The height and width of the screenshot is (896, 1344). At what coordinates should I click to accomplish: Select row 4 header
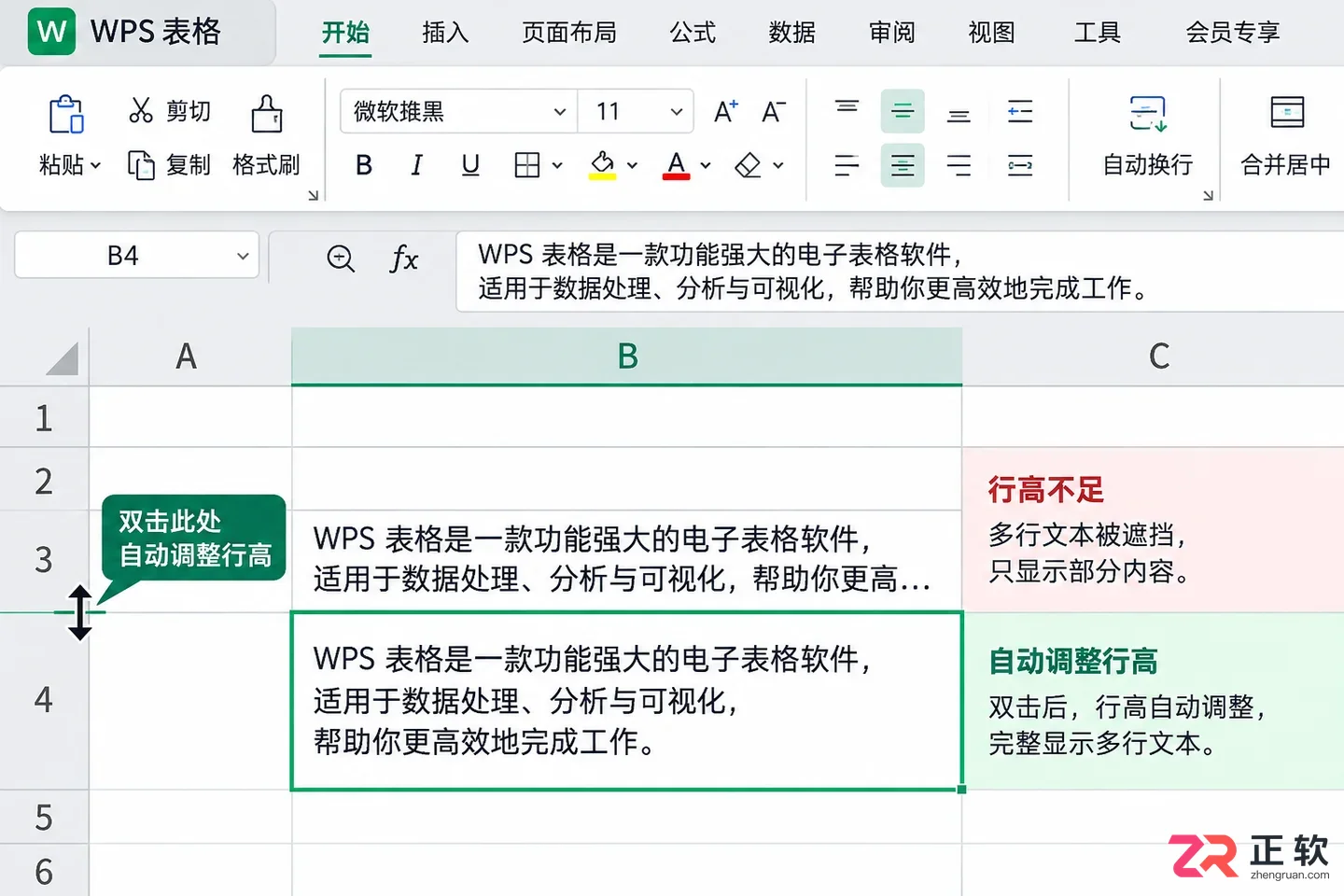(44, 700)
